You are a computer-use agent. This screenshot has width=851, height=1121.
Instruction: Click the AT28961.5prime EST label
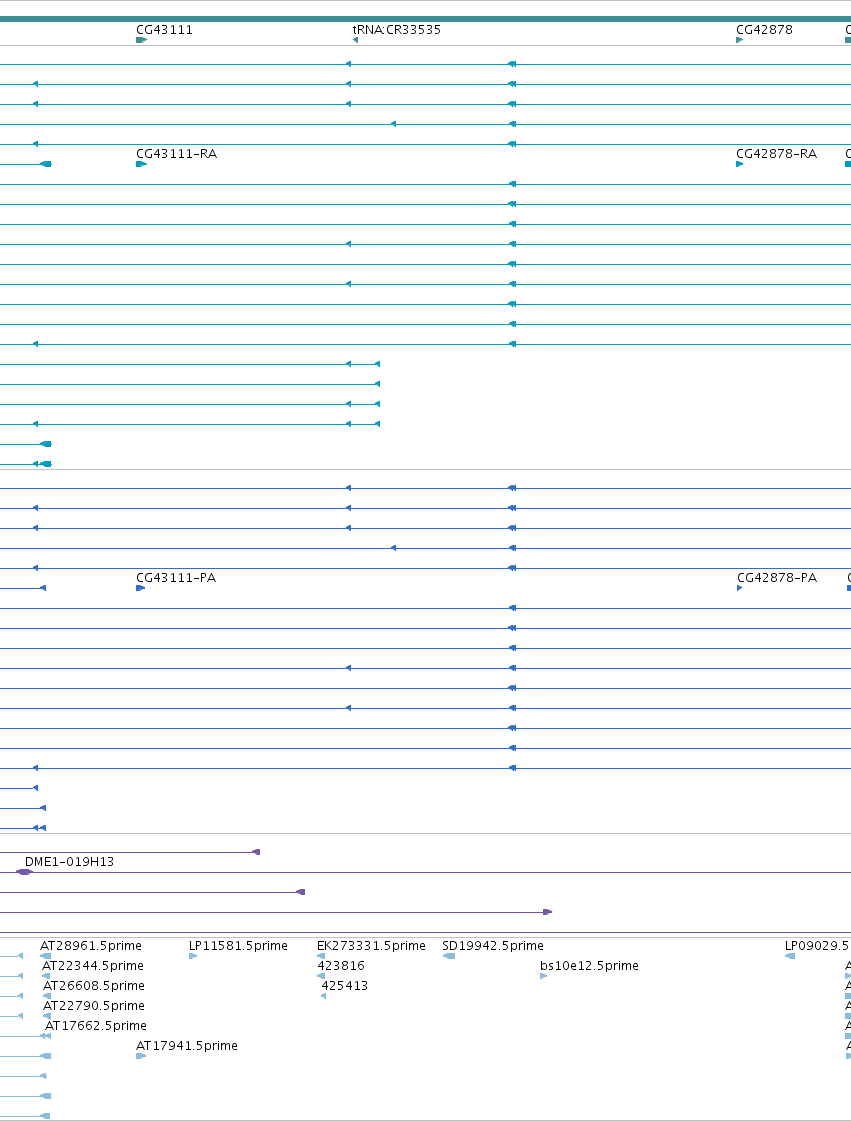coord(91,946)
